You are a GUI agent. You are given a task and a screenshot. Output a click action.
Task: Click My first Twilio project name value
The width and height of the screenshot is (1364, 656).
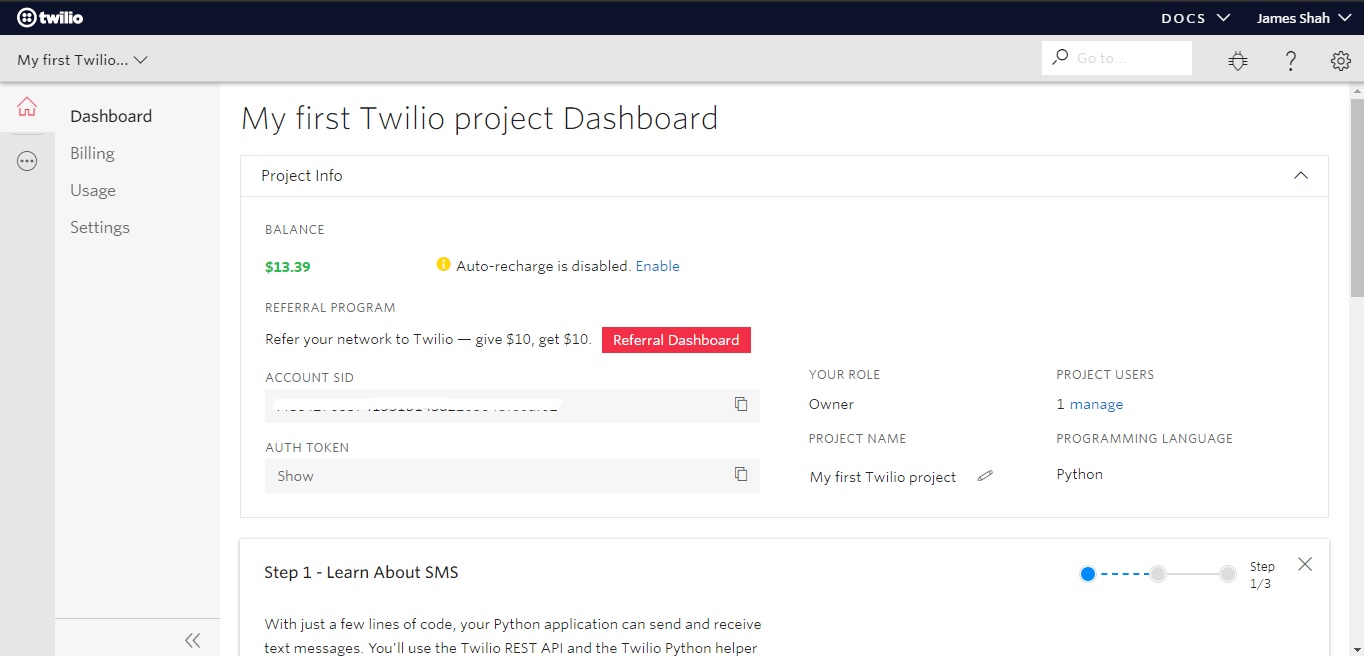[883, 477]
